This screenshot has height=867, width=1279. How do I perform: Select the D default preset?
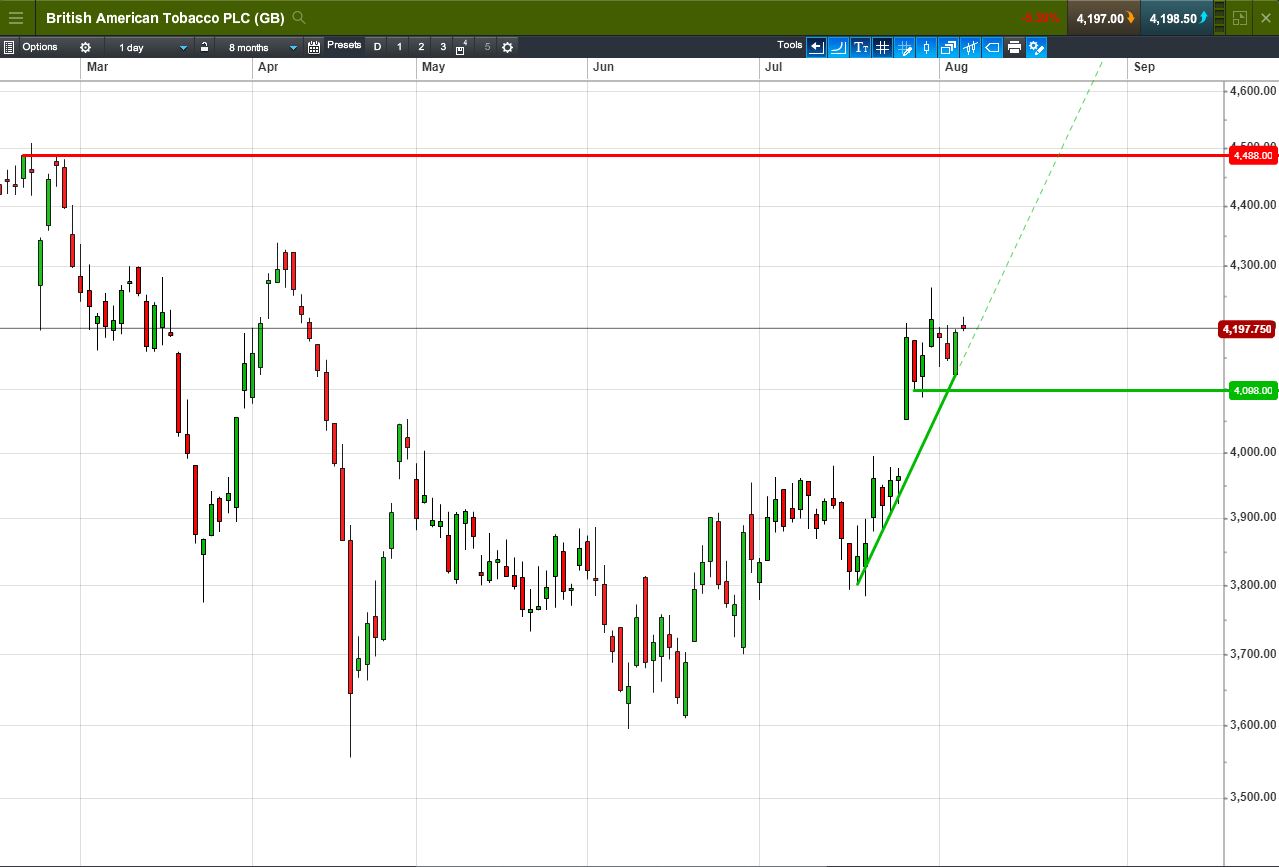(377, 47)
